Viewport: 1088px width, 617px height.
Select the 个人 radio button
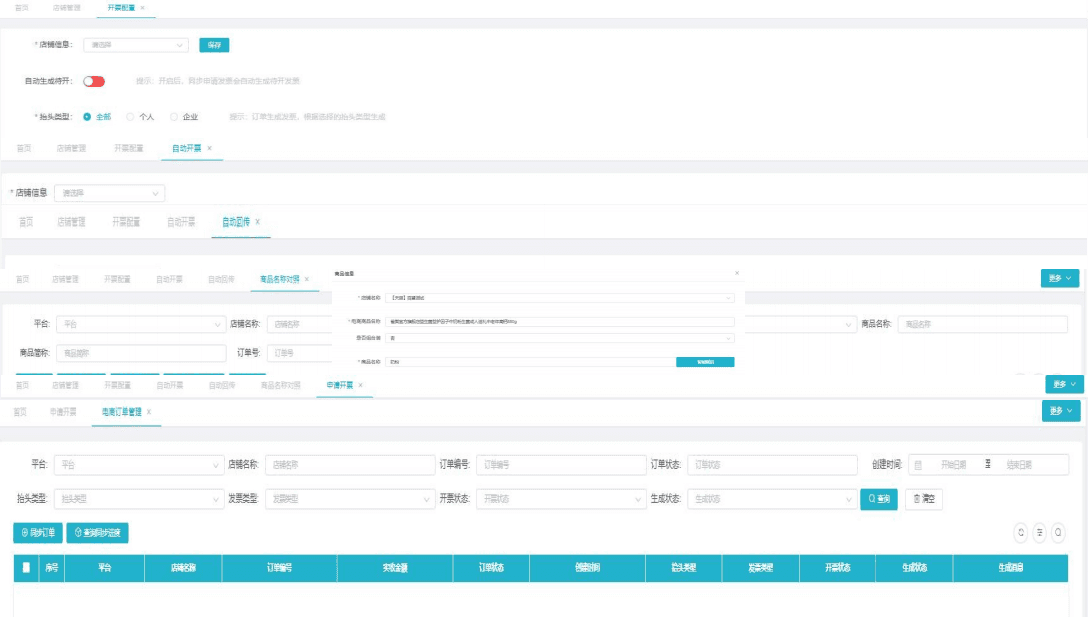(x=130, y=117)
